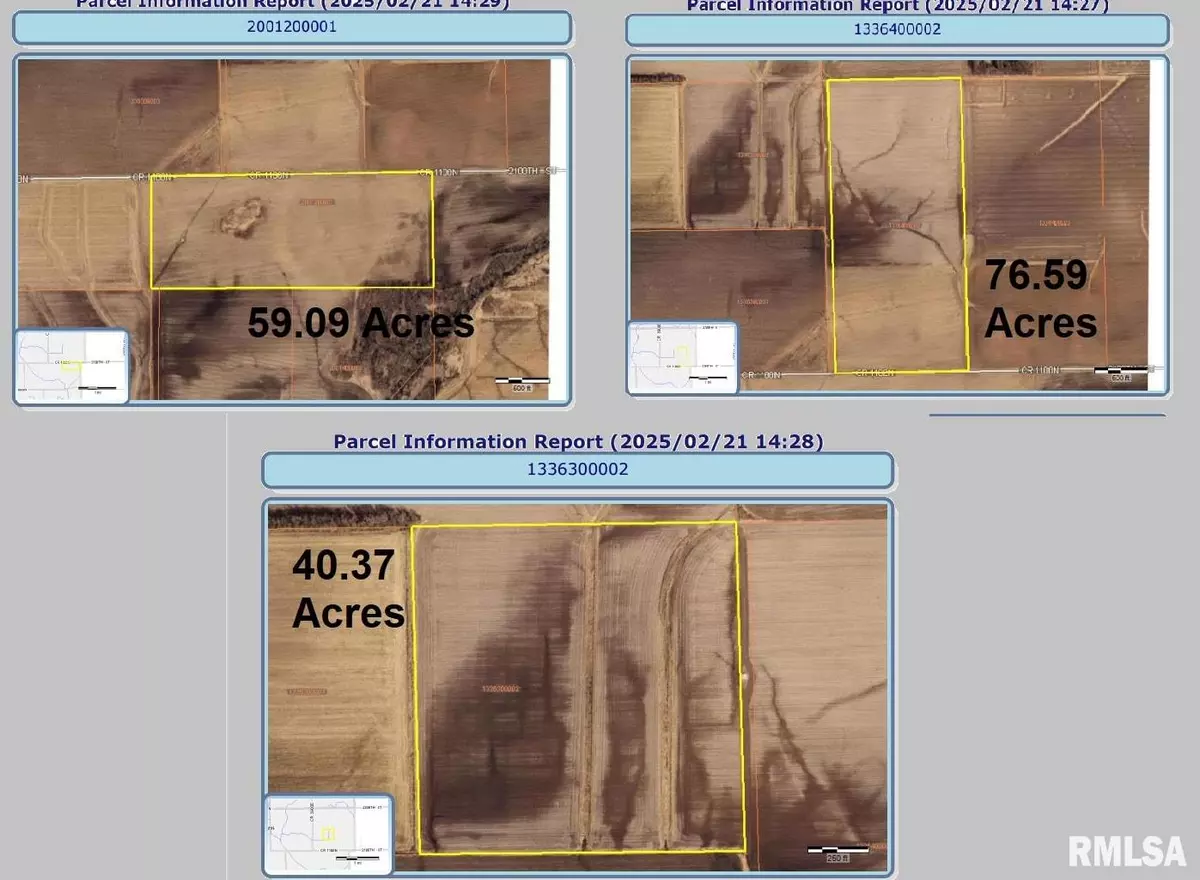
Task: Open the locator inset in the 76.59 acre map
Action: 681,357
